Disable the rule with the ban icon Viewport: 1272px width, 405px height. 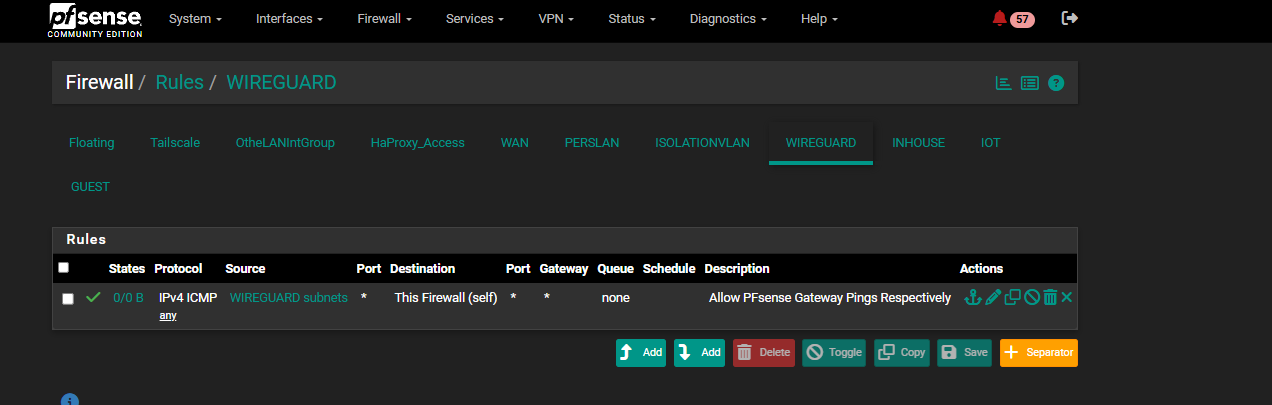1031,297
